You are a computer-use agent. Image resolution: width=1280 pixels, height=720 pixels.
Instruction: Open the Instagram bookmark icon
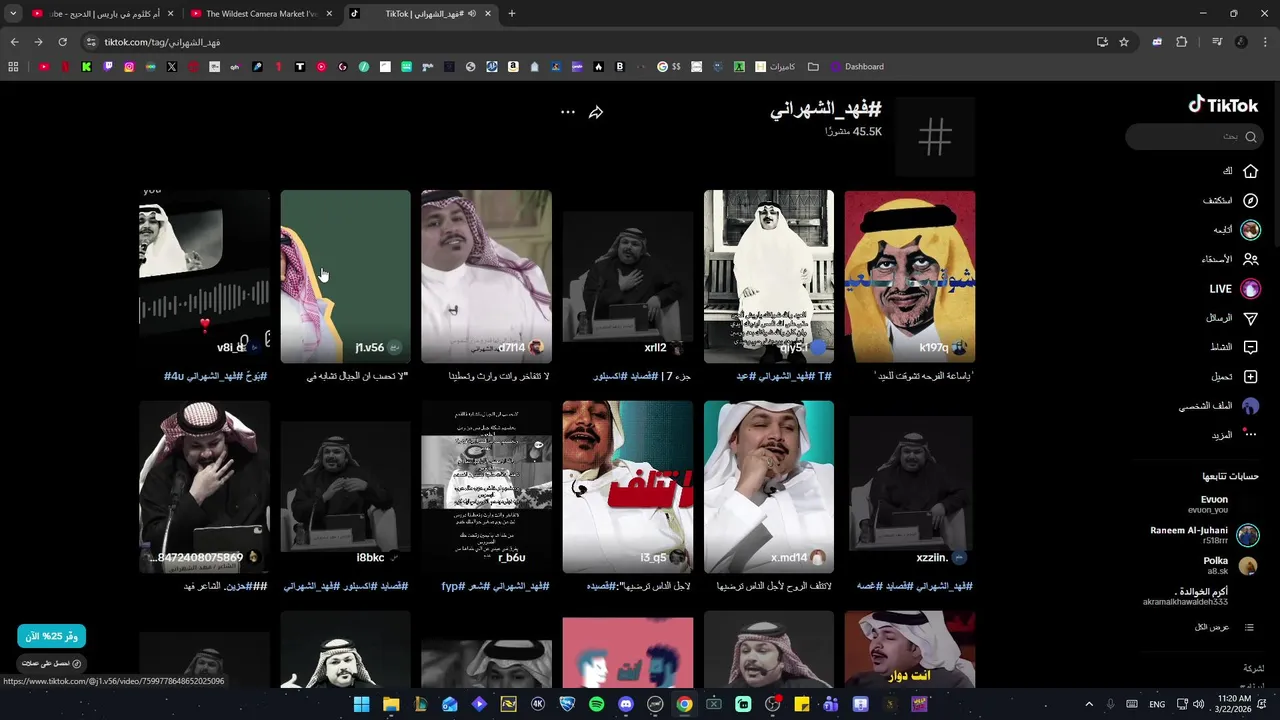pyautogui.click(x=129, y=67)
